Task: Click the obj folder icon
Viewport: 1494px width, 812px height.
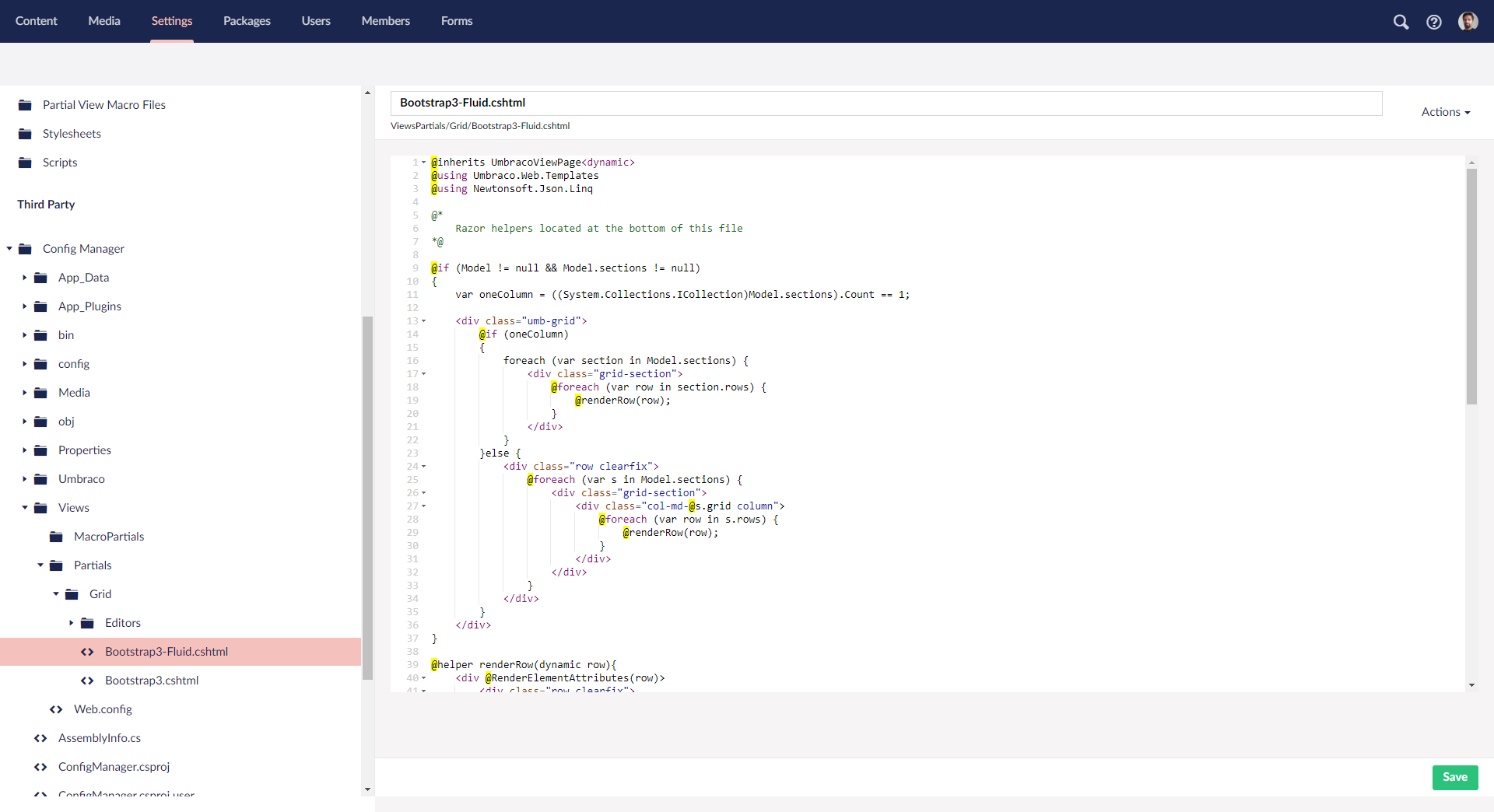Action: pyautogui.click(x=40, y=422)
